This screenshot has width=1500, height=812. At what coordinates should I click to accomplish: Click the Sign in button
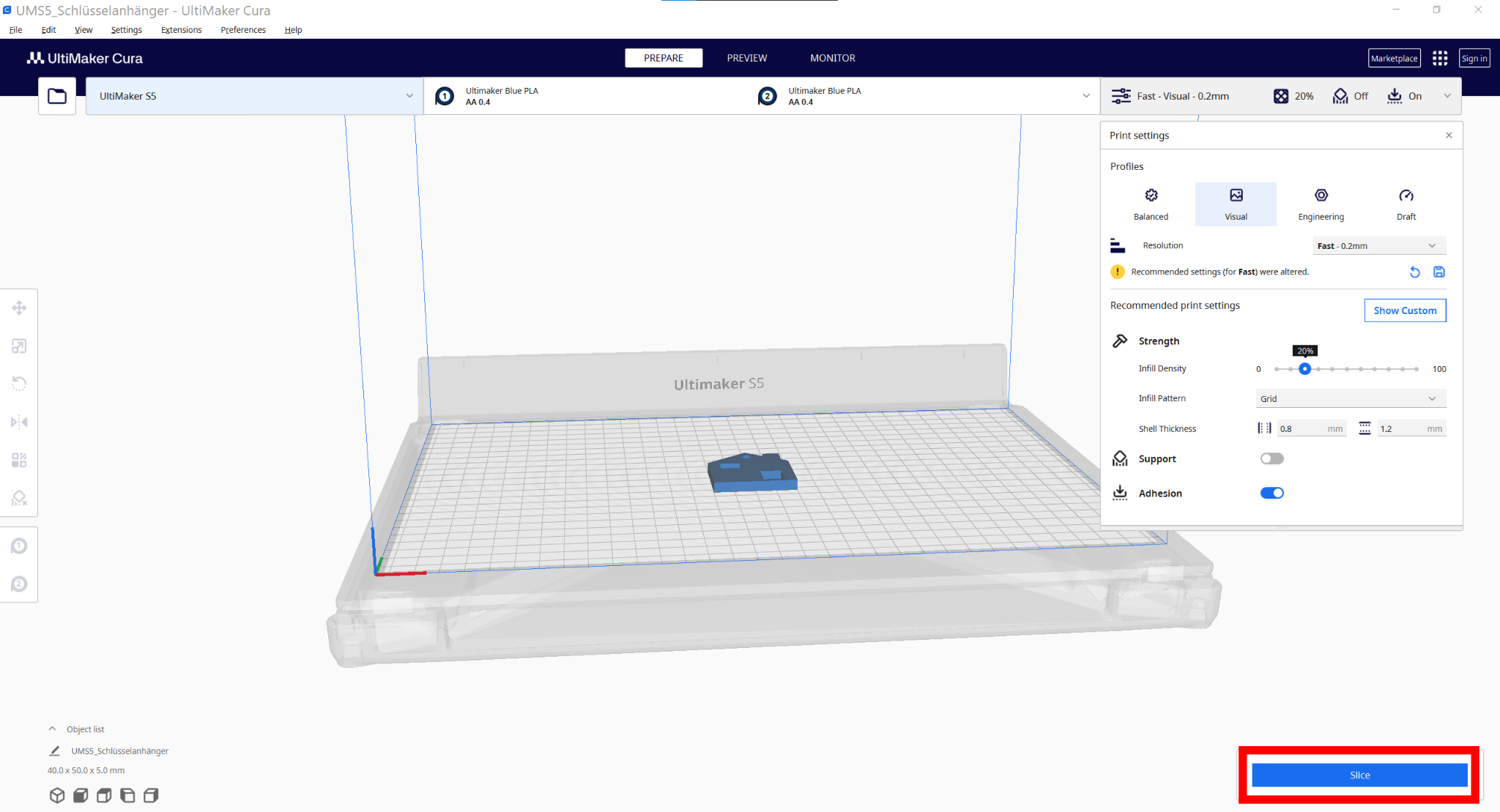1474,59
